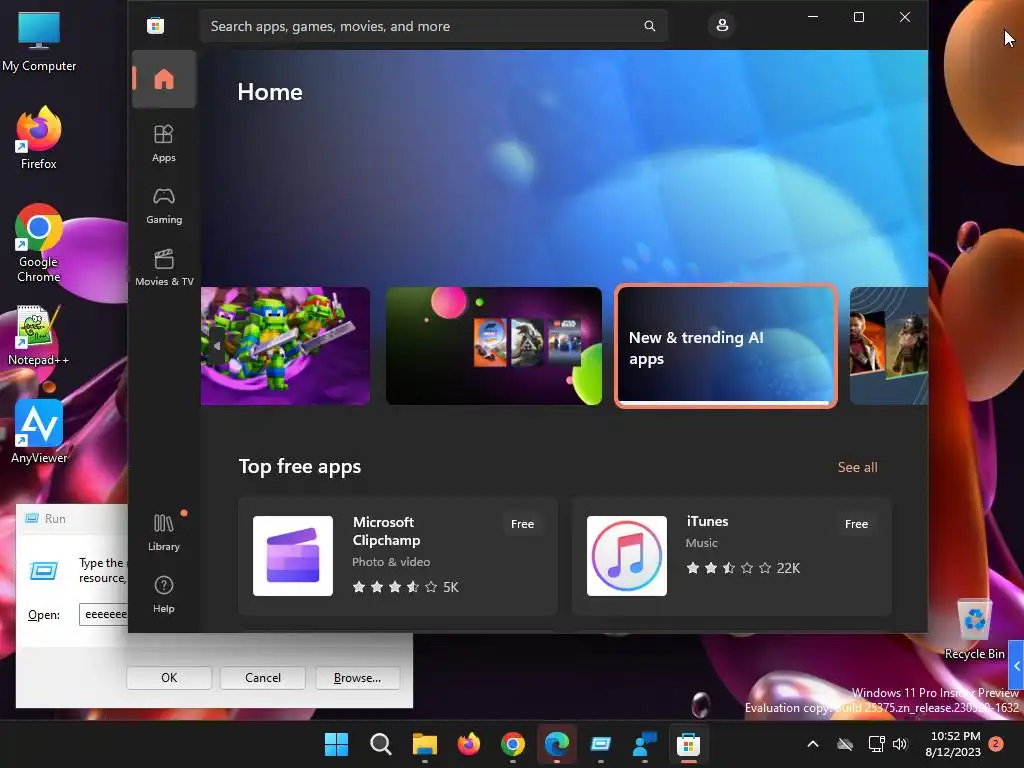Click the 'Top free apps' heading
This screenshot has height=768, width=1024.
(x=300, y=467)
